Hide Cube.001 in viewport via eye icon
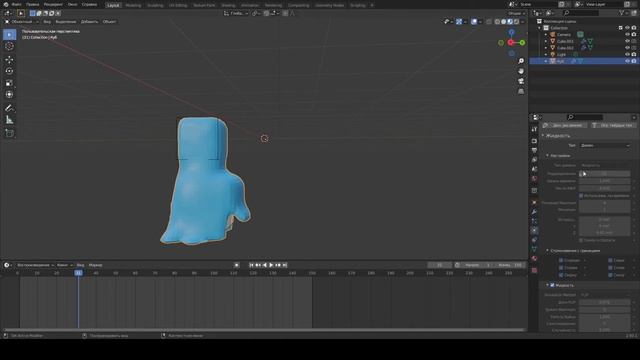 pos(627,41)
